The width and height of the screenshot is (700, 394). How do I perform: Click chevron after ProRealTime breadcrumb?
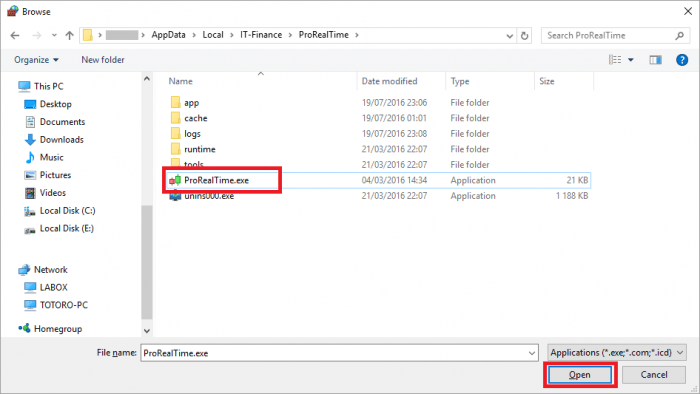tap(357, 35)
